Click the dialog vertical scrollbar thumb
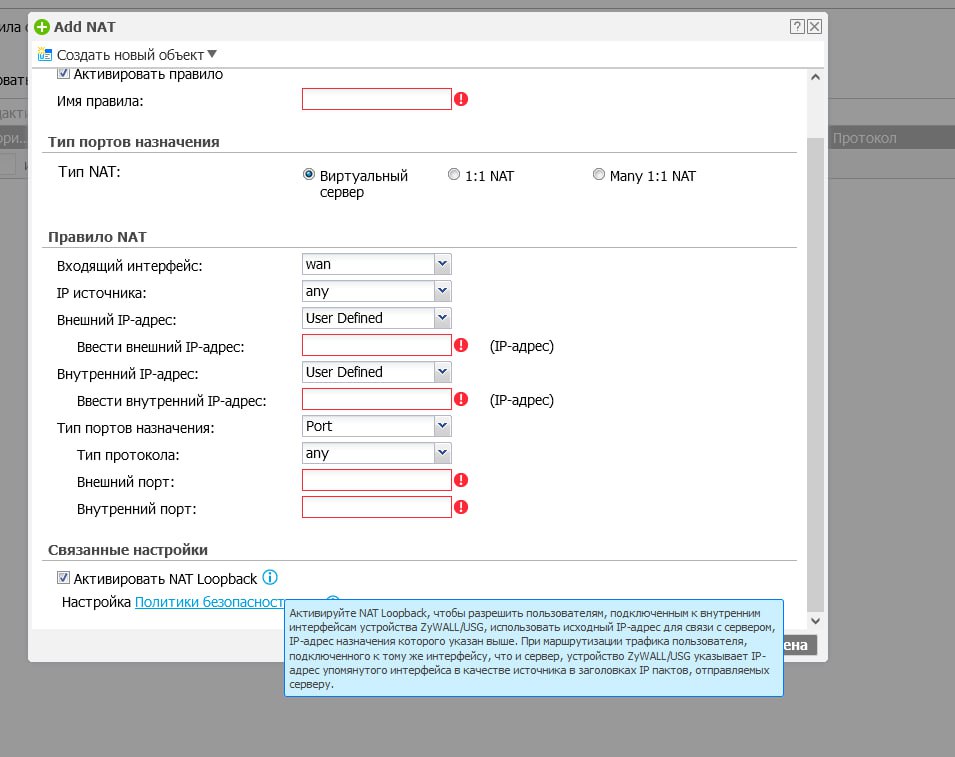 pos(816,375)
